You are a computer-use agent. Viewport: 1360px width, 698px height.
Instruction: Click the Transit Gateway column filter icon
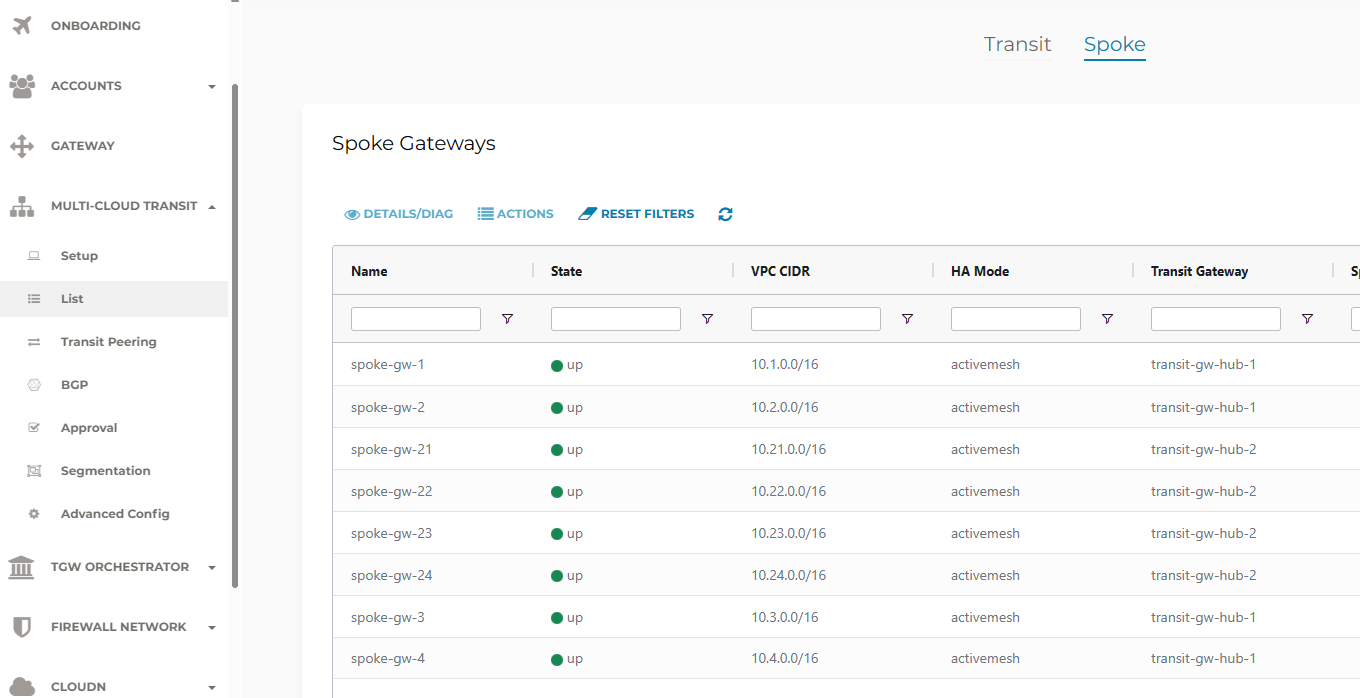[x=1307, y=319]
